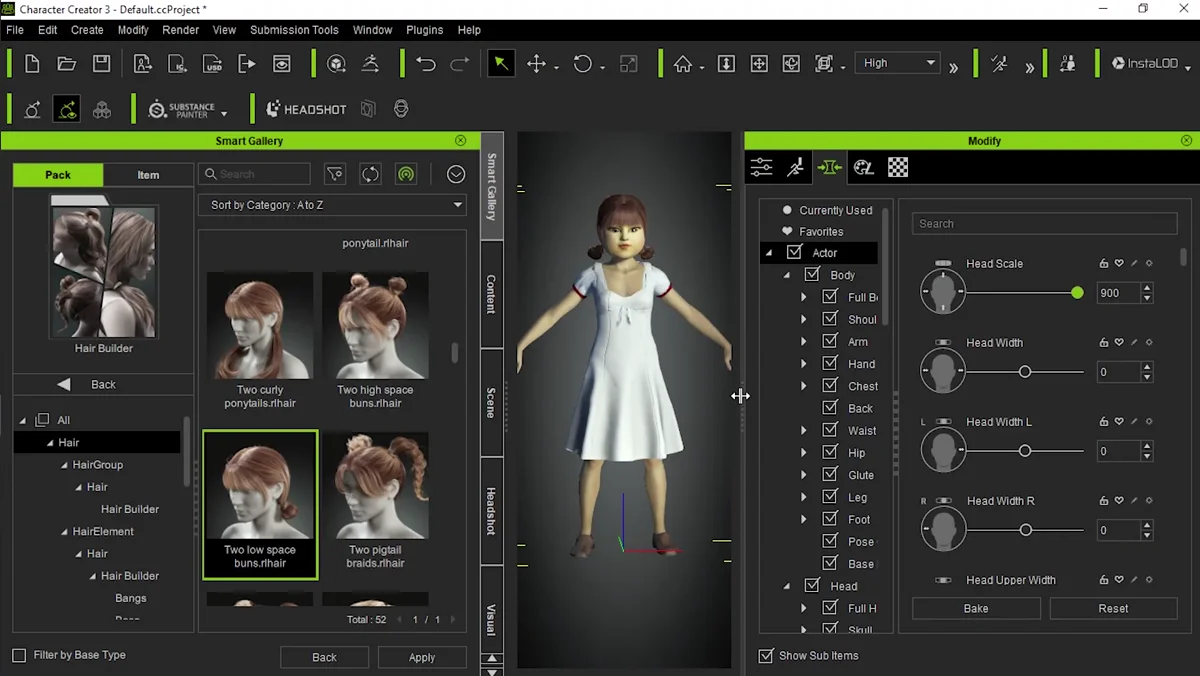Screen dimensions: 1200x676
Task: Select the Move tool
Action: [536, 64]
